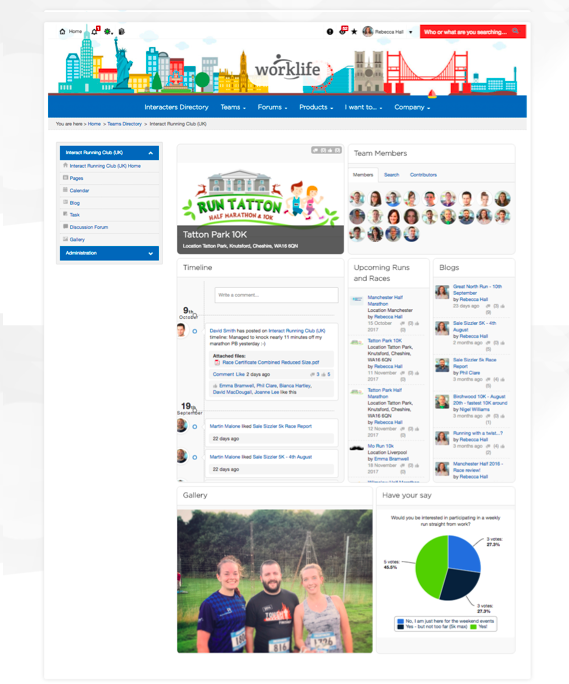Open Great North Run blog post link

477,290
